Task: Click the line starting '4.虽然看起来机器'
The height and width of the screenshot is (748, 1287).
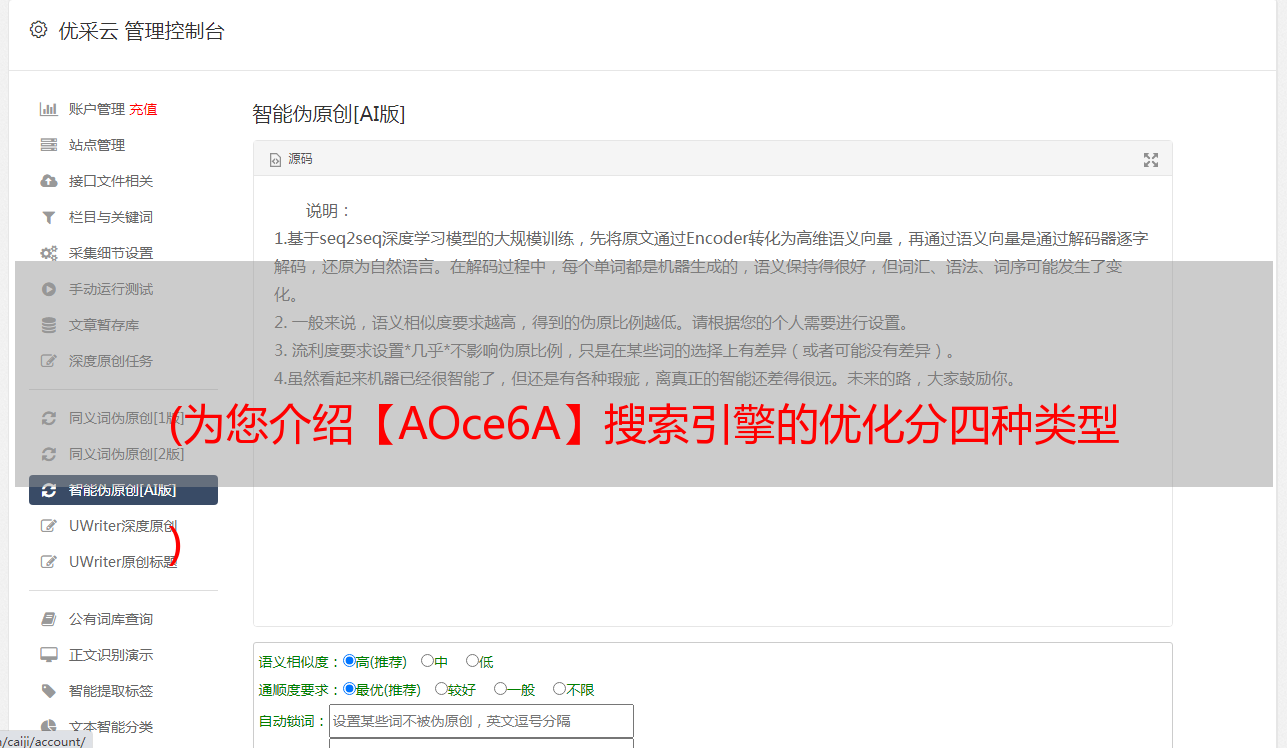Action: pos(645,379)
